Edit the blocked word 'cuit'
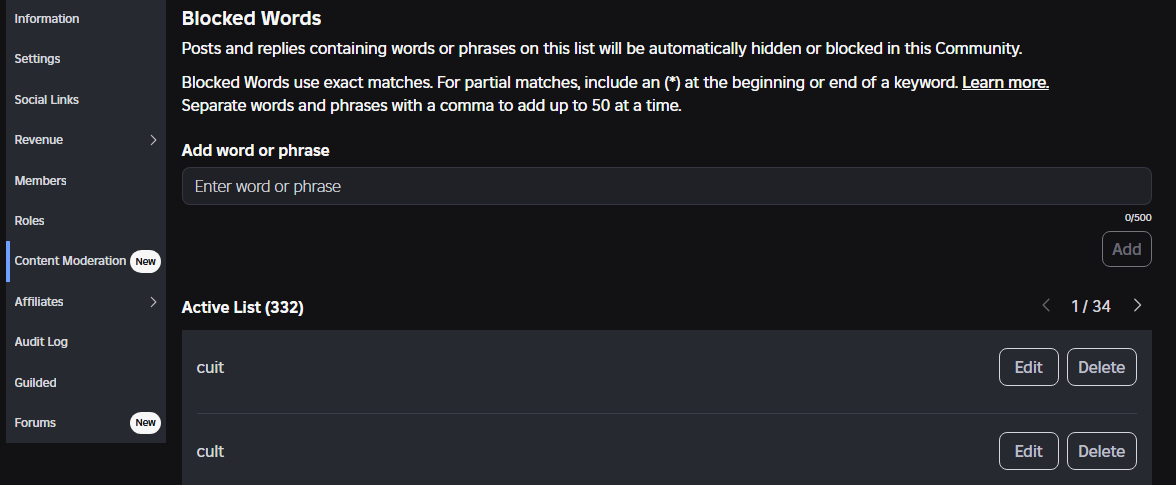The image size is (1176, 485). (x=1028, y=367)
